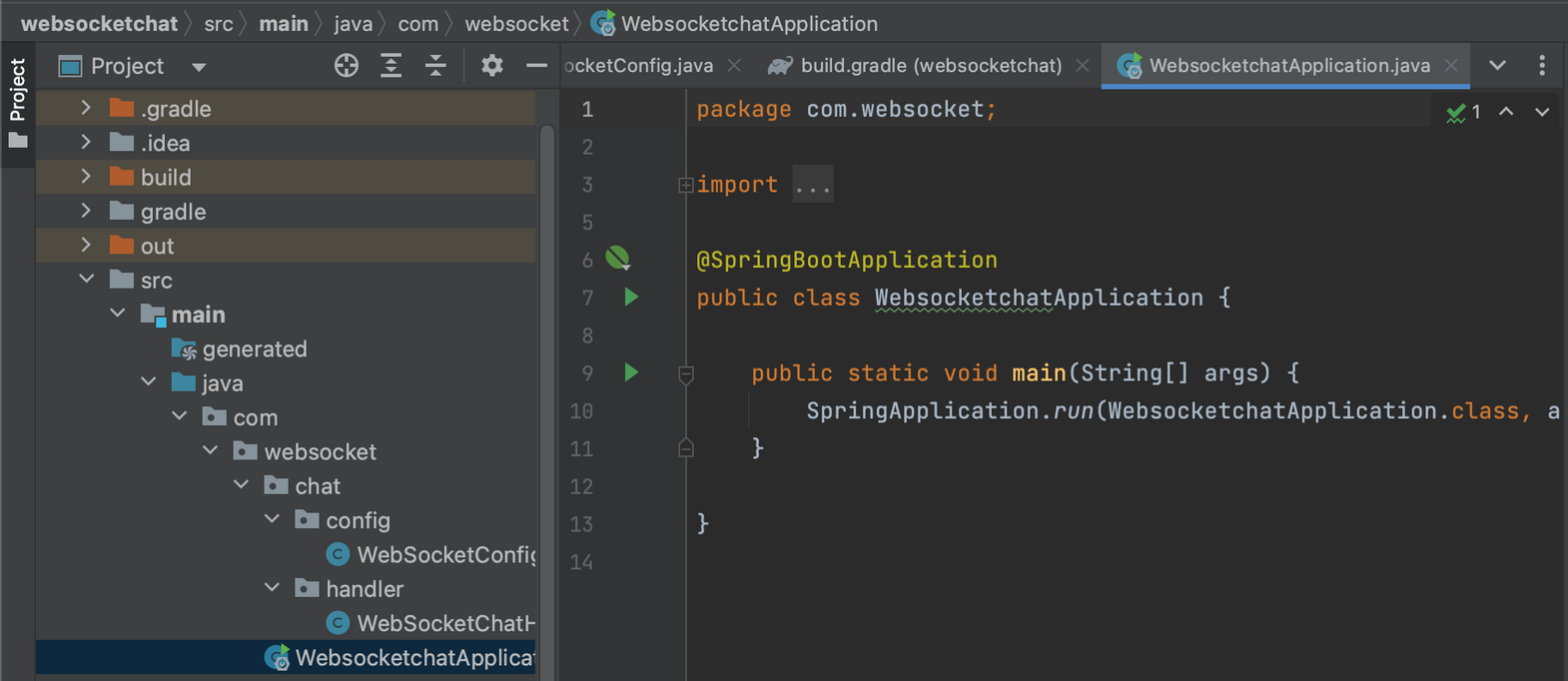
Task: Hide the Project panel with minus icon
Action: click(537, 66)
